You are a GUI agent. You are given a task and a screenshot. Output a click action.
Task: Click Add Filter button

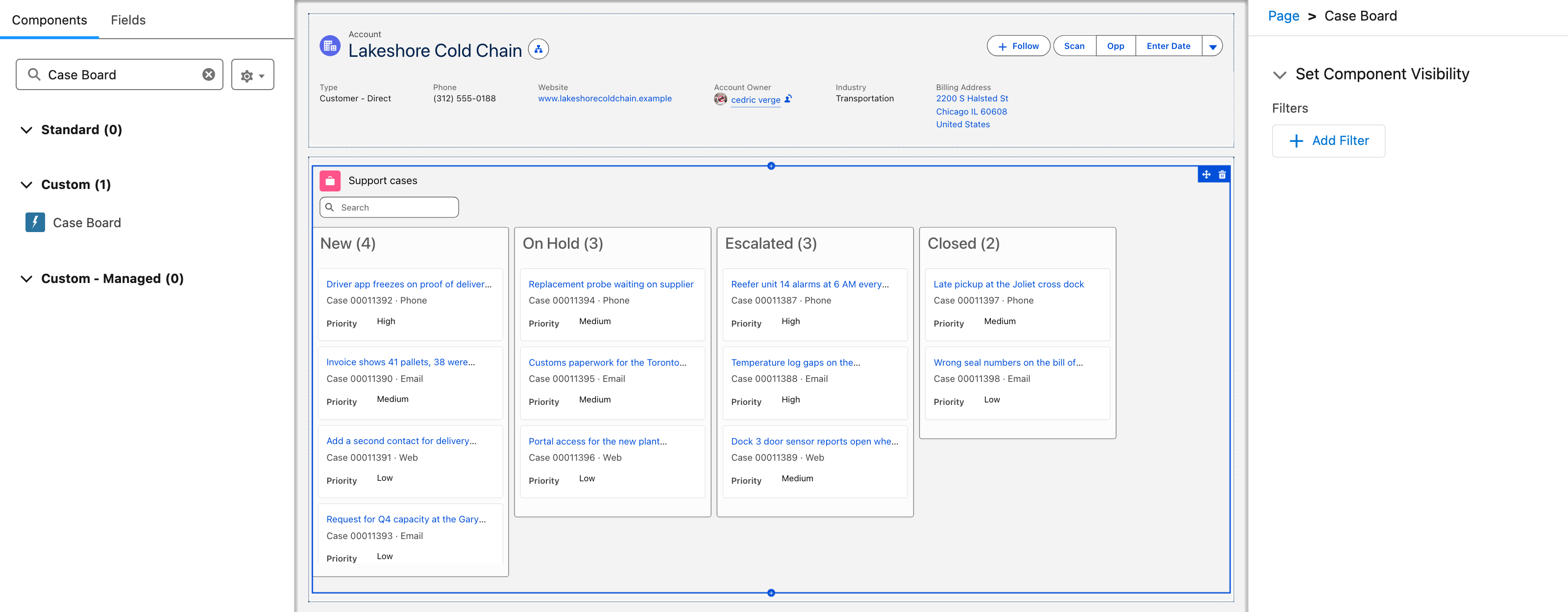coord(1328,141)
